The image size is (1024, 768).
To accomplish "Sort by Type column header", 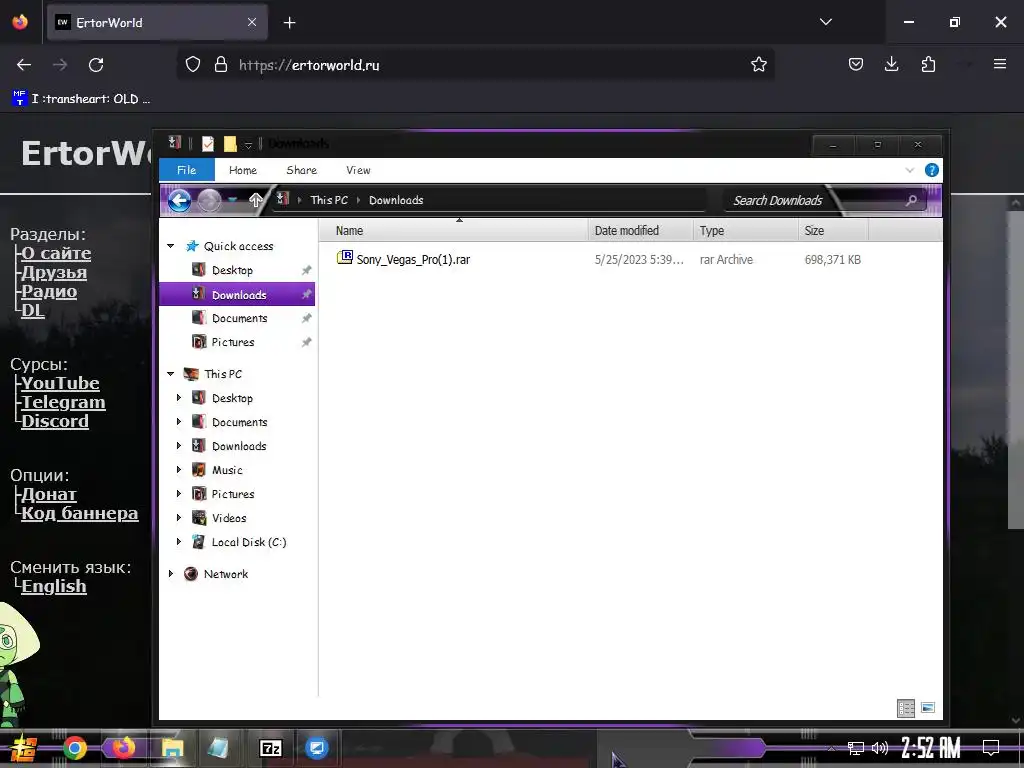I will [x=744, y=231].
